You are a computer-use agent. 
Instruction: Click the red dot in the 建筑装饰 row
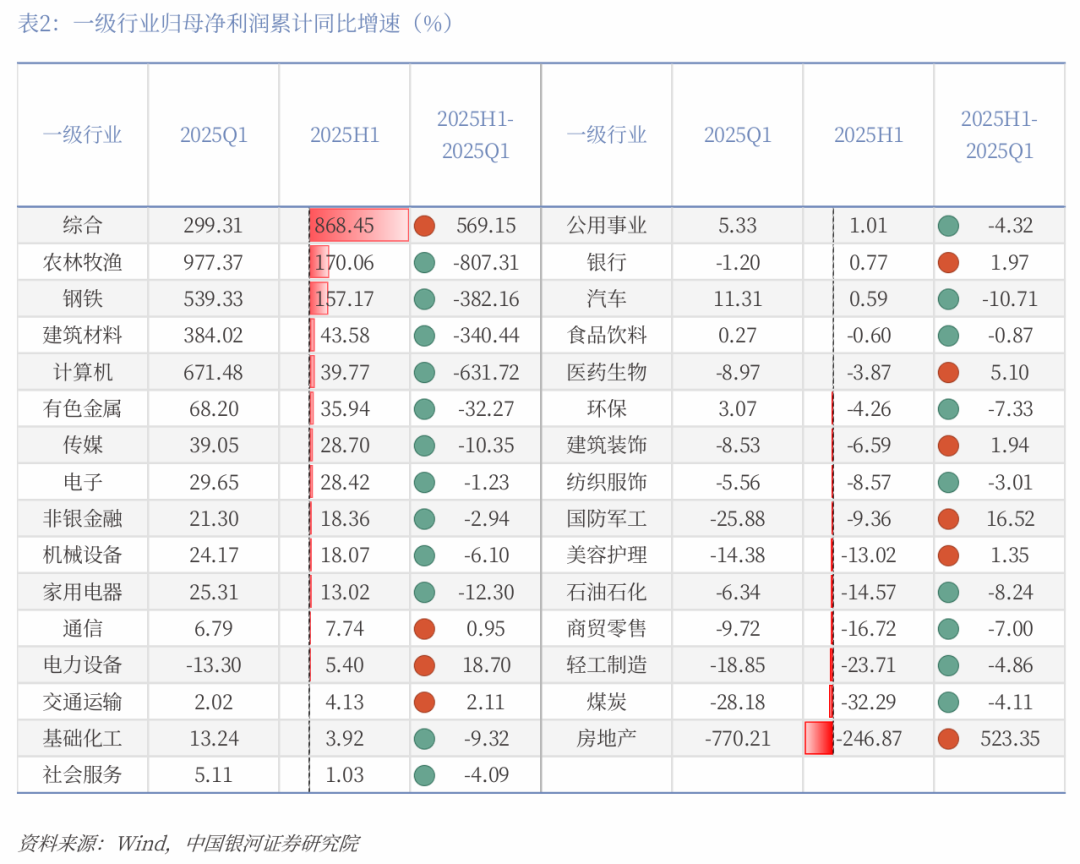[948, 445]
